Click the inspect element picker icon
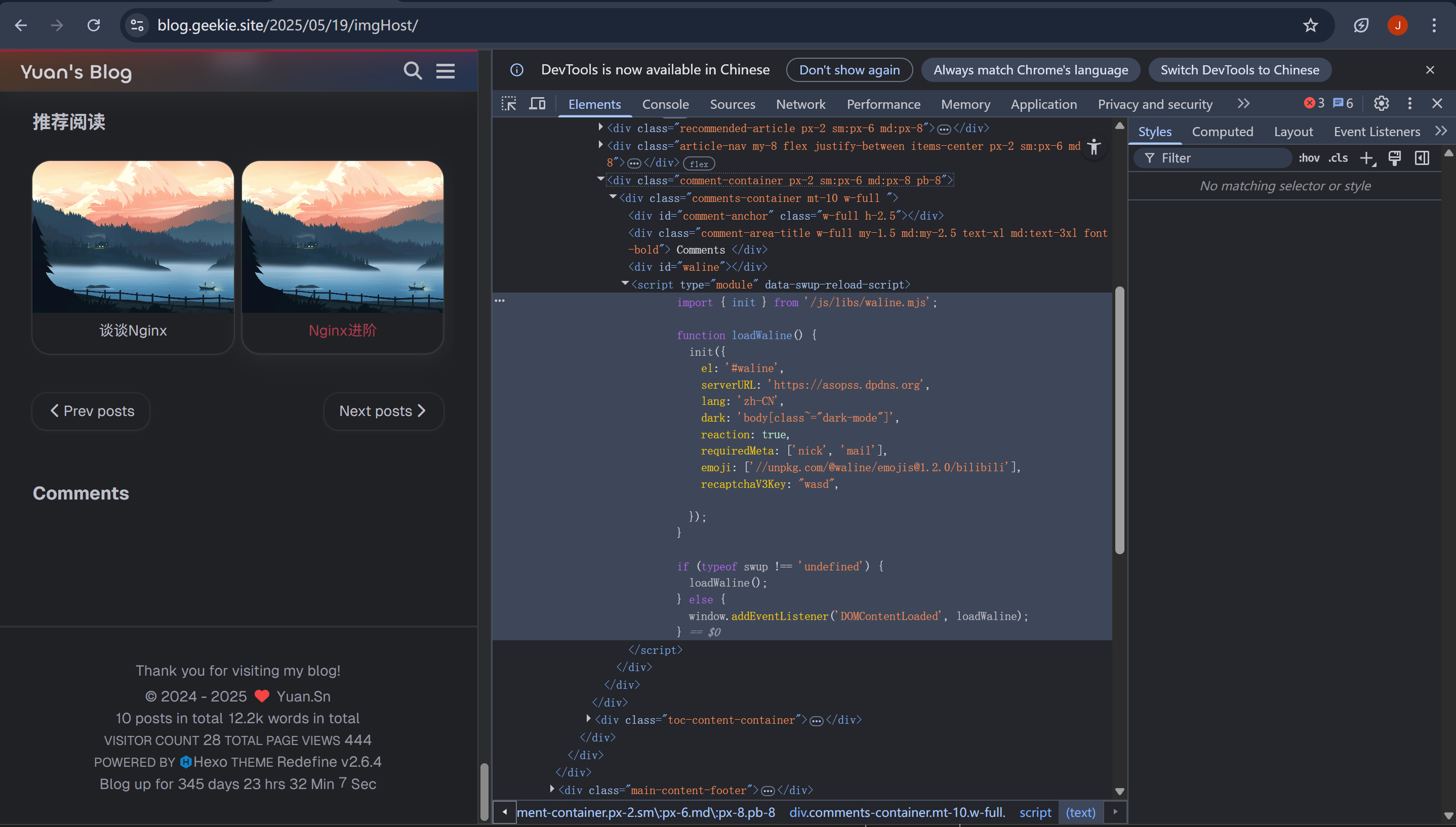The height and width of the screenshot is (827, 1456). coord(508,104)
